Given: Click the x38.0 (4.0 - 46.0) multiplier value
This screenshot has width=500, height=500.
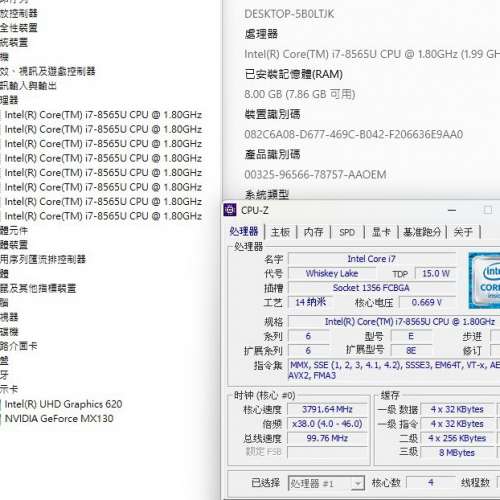Looking at the screenshot, I should point(327,424).
